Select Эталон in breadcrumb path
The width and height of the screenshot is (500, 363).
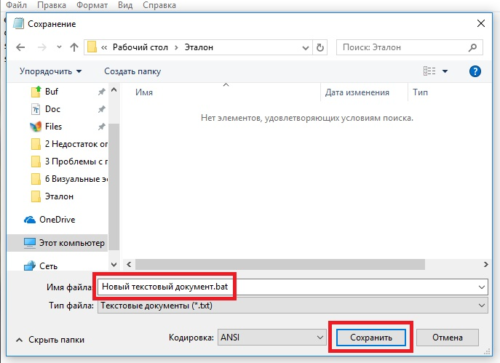pyautogui.click(x=199, y=47)
